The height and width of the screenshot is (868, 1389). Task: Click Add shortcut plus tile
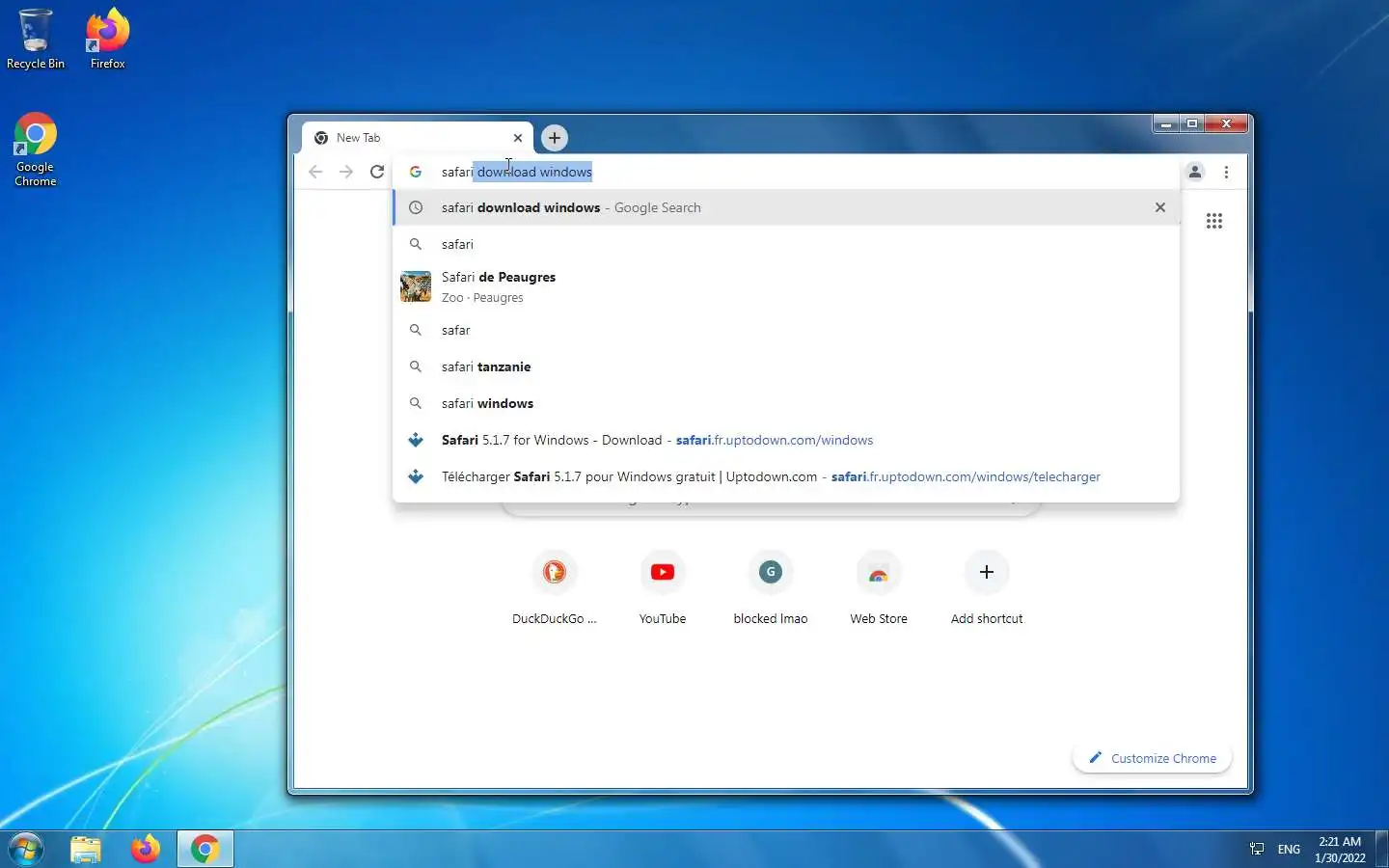[x=987, y=587]
